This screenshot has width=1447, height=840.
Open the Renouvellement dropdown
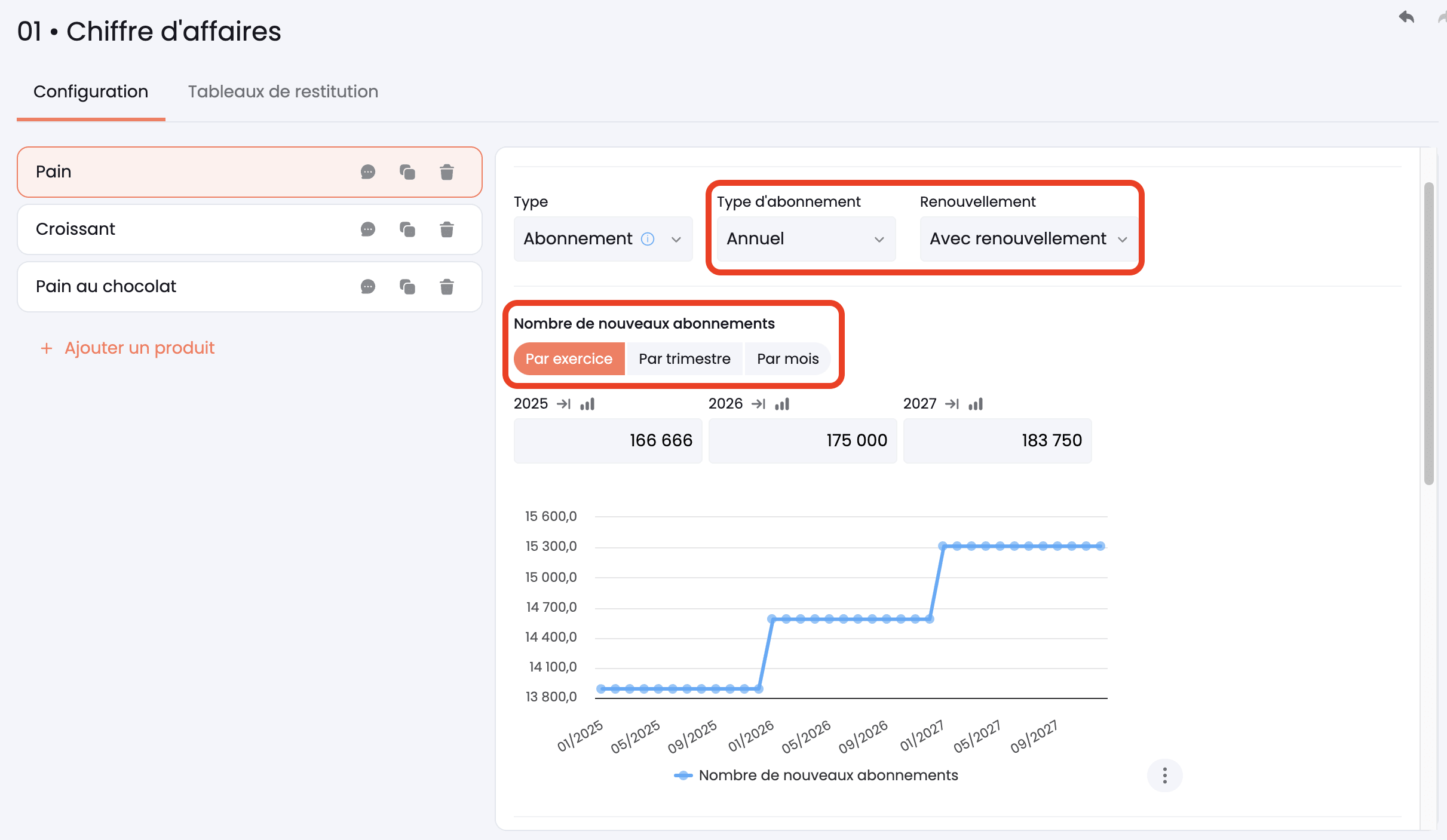point(1029,239)
